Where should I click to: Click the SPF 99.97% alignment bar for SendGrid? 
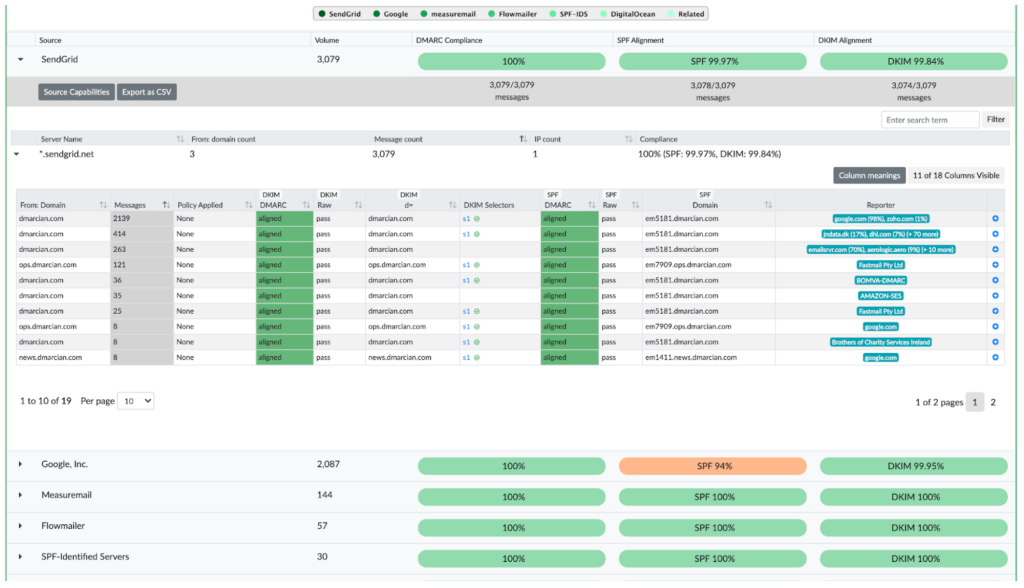[x=712, y=61]
